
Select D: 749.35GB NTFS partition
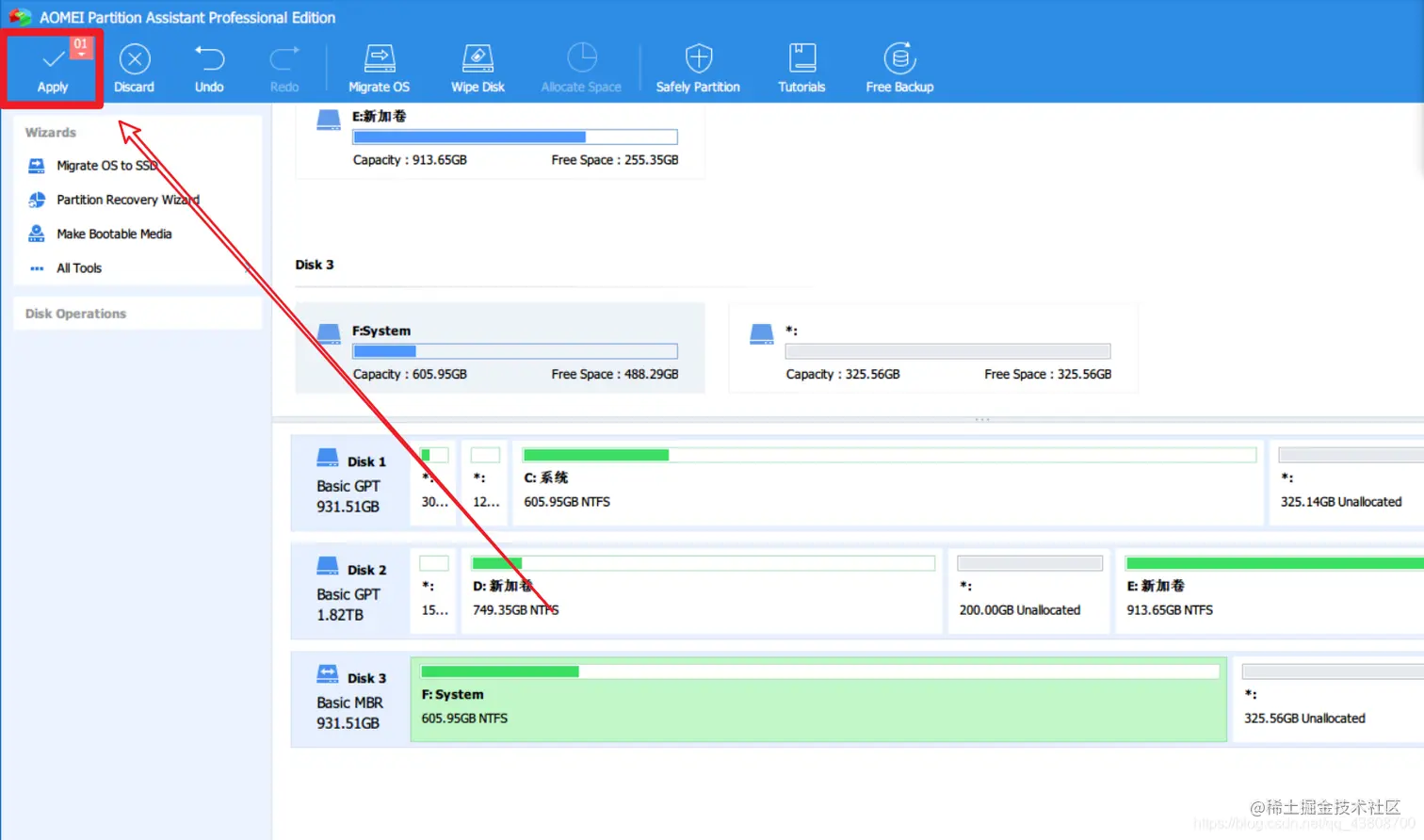point(703,590)
